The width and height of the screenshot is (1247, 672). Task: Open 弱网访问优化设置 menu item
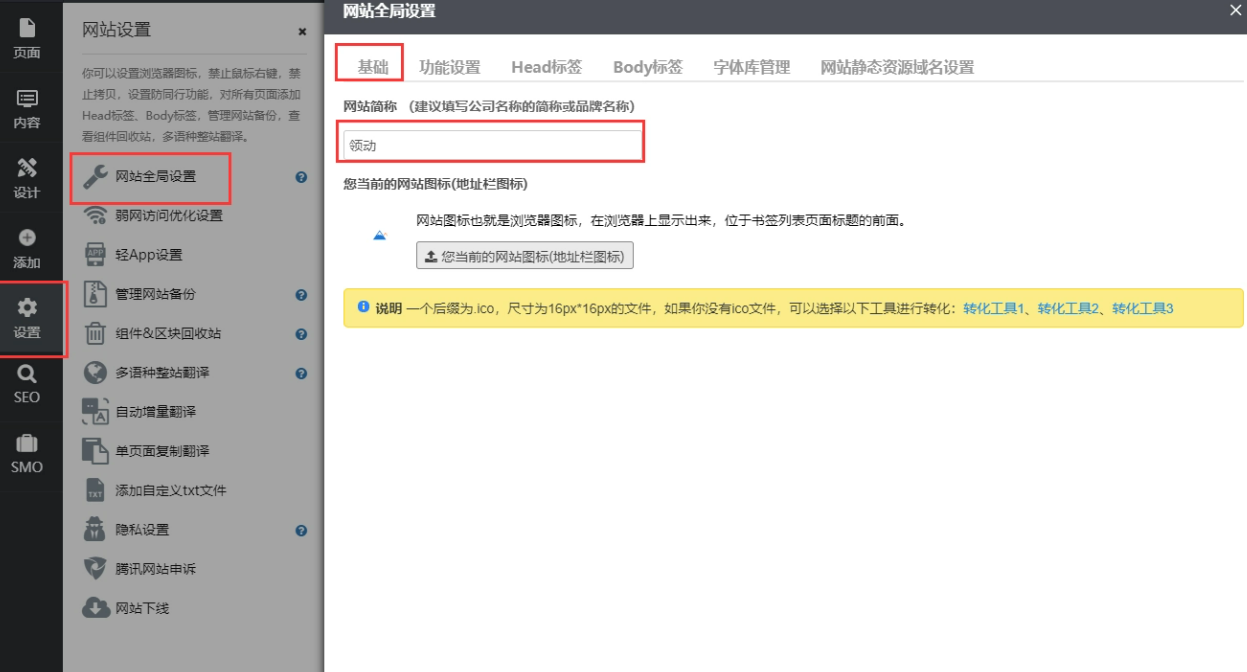[168, 215]
